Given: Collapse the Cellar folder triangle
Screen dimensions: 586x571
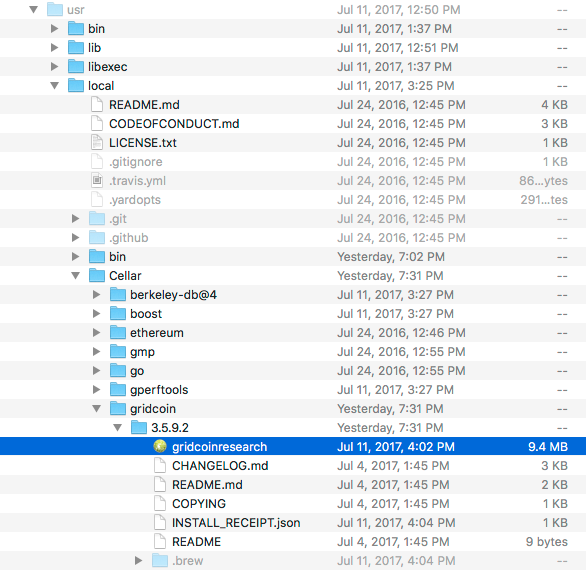Looking at the screenshot, I should (x=75, y=276).
